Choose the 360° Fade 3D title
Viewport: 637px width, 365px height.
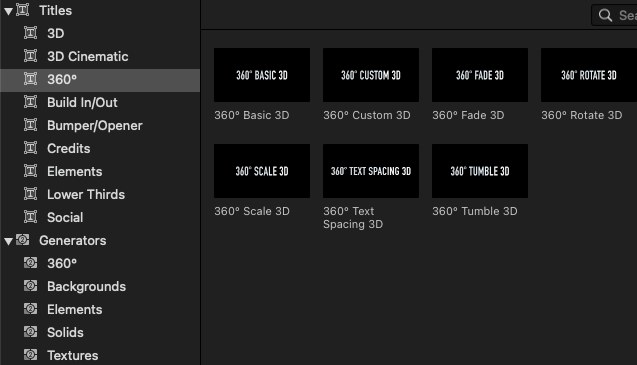point(480,75)
